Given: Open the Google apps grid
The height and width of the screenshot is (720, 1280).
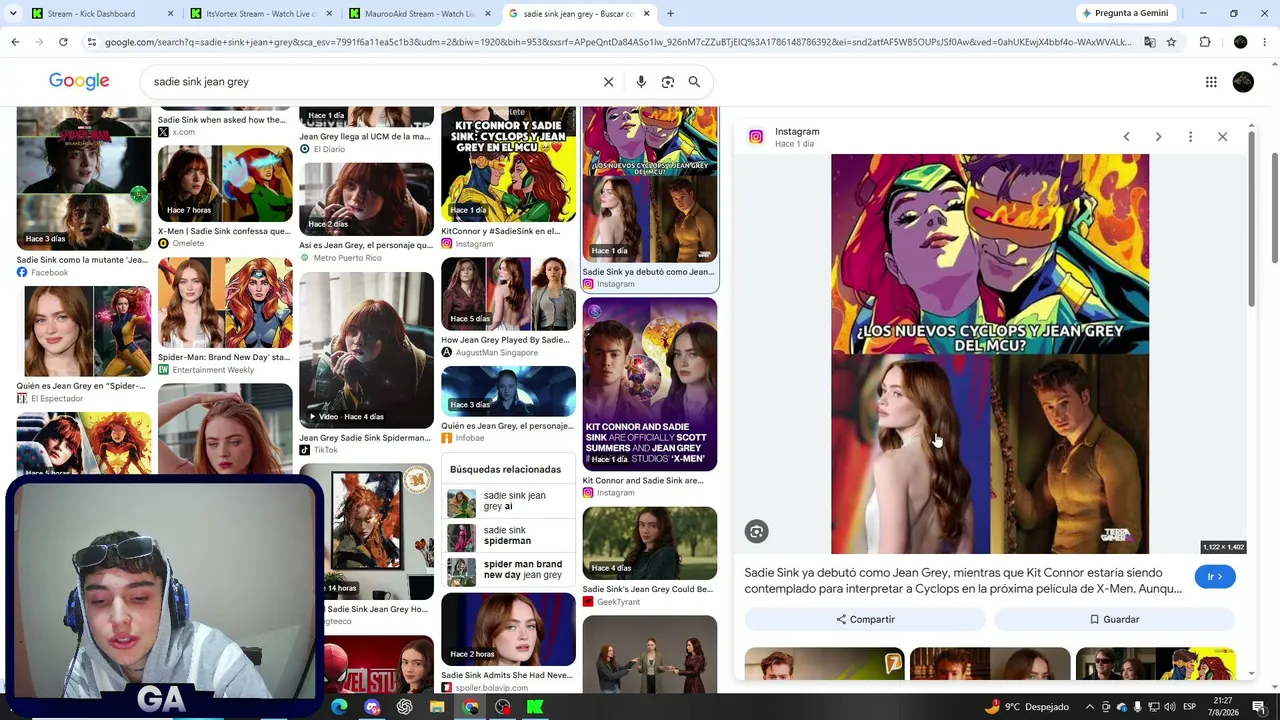Looking at the screenshot, I should [x=1211, y=82].
